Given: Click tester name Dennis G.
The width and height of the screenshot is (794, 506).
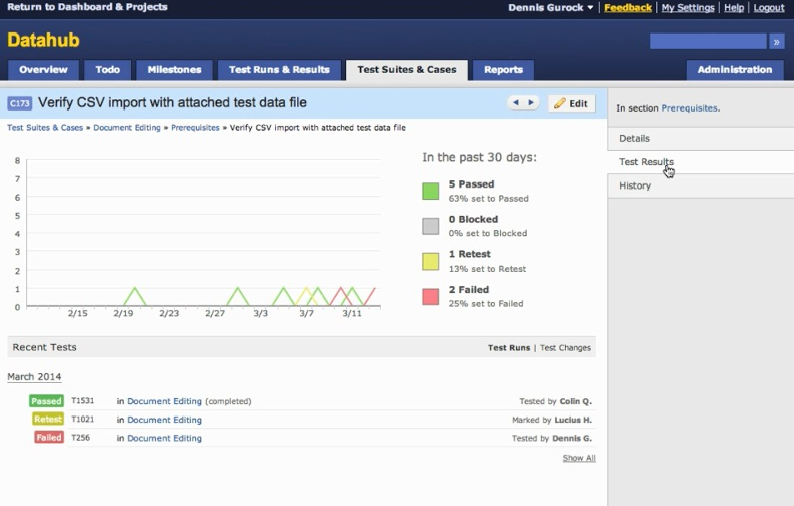Looking at the screenshot, I should tap(572, 438).
